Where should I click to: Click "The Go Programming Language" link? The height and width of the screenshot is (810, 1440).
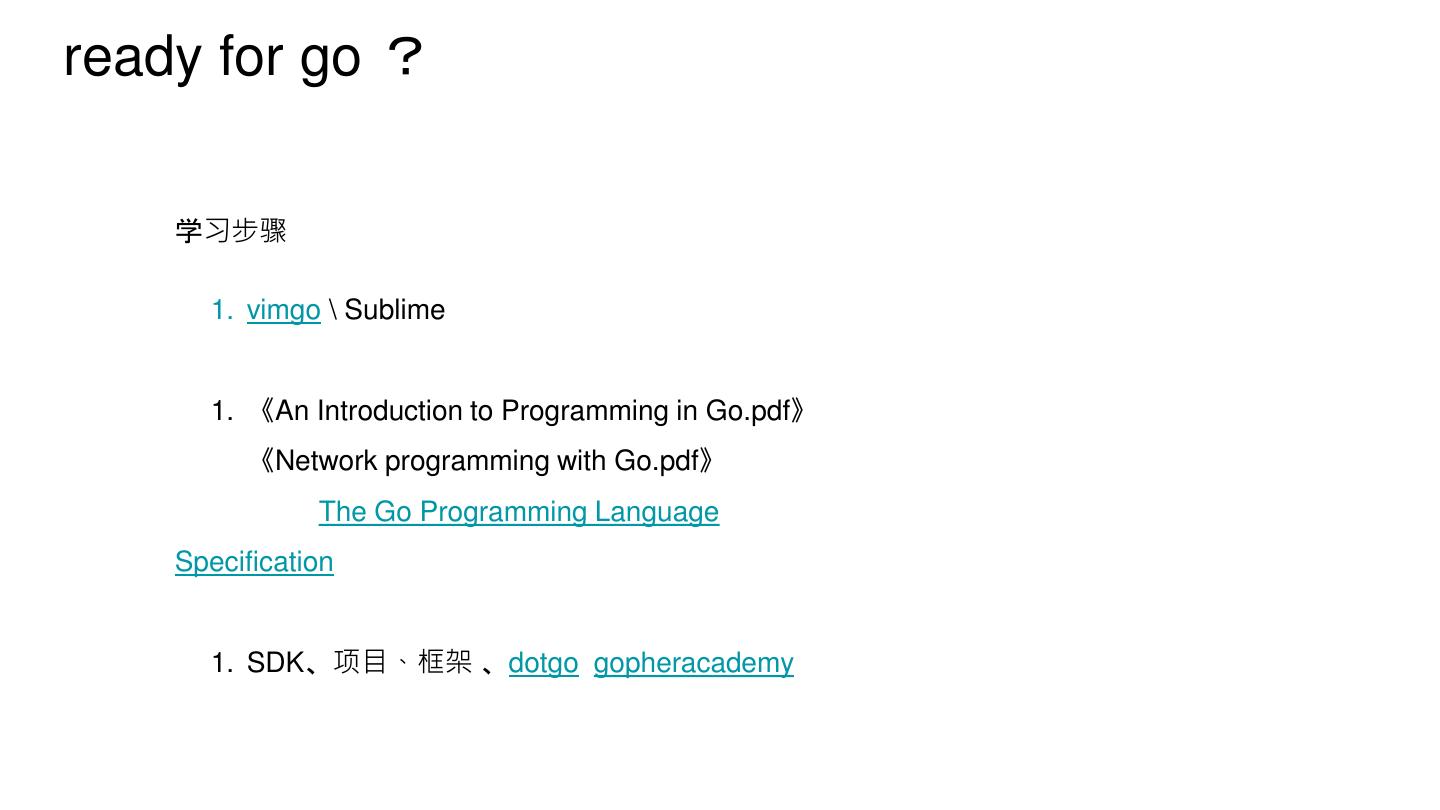518,512
